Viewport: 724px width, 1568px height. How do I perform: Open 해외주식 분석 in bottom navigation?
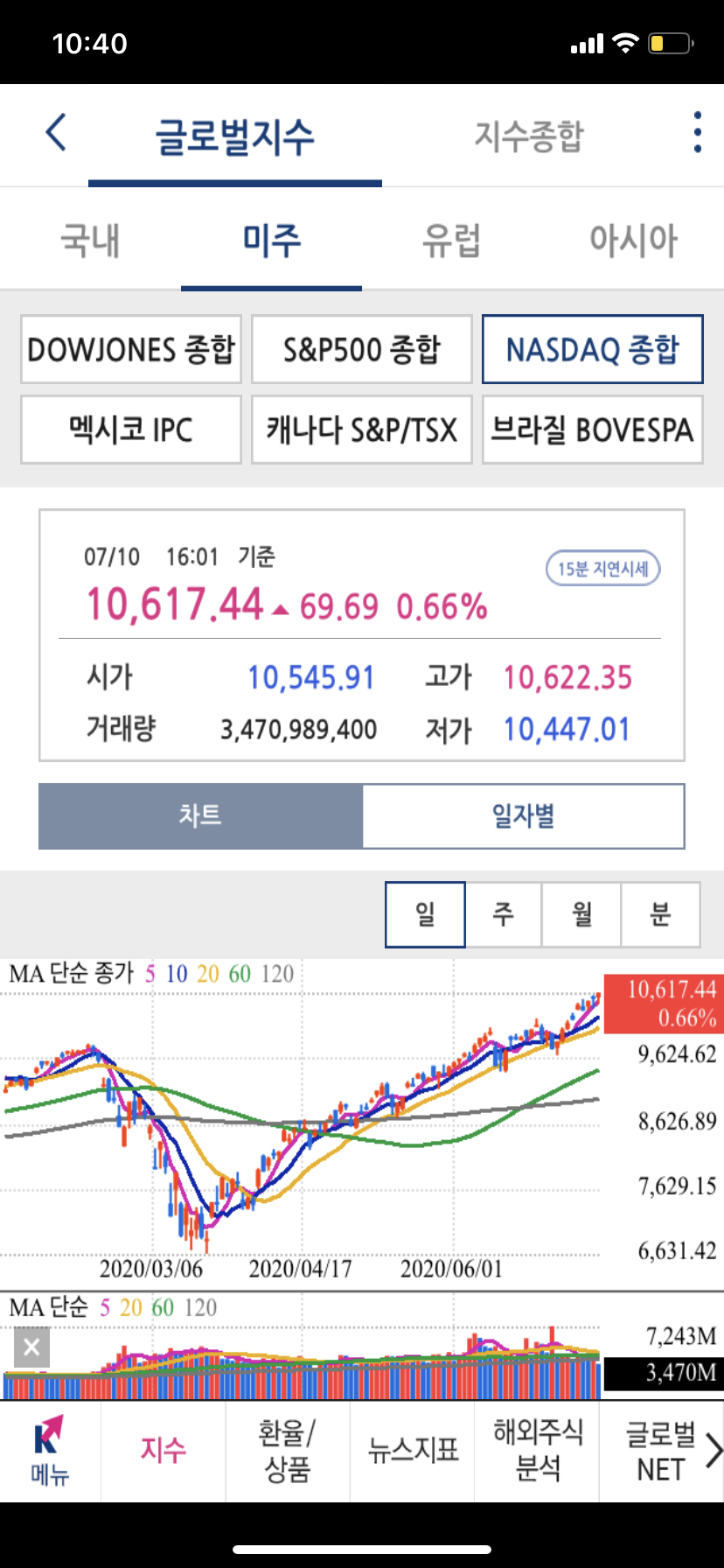pyautogui.click(x=537, y=1450)
